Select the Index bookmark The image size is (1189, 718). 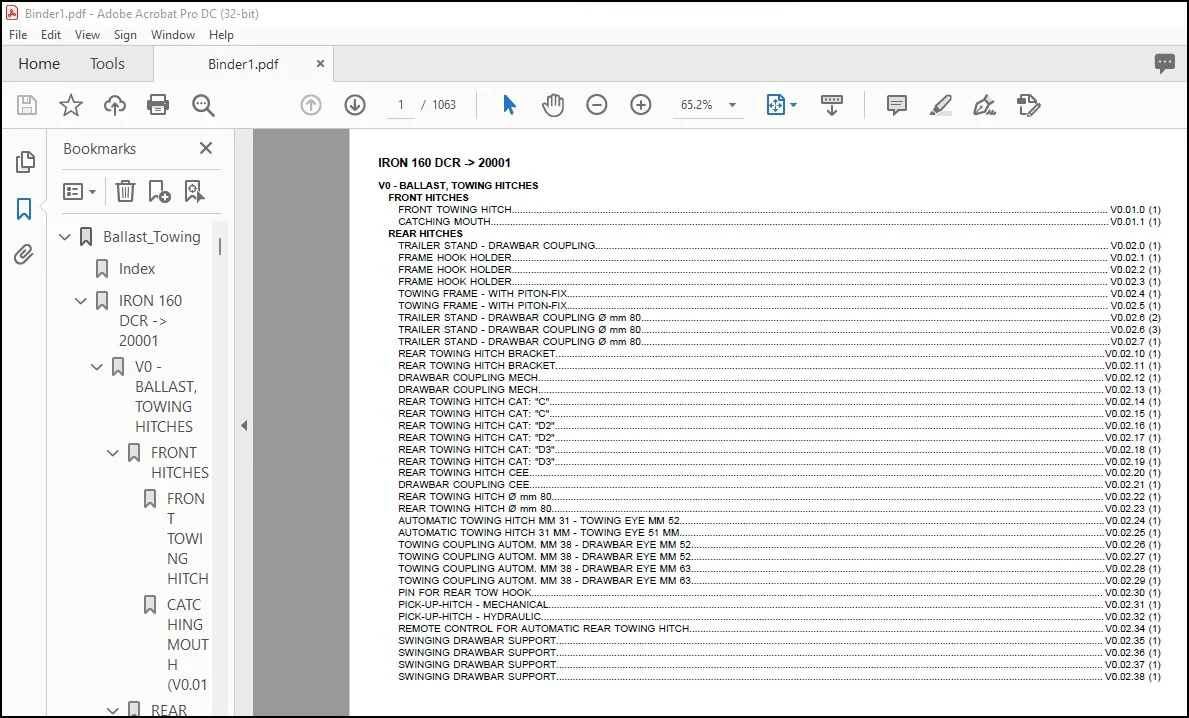tap(136, 268)
